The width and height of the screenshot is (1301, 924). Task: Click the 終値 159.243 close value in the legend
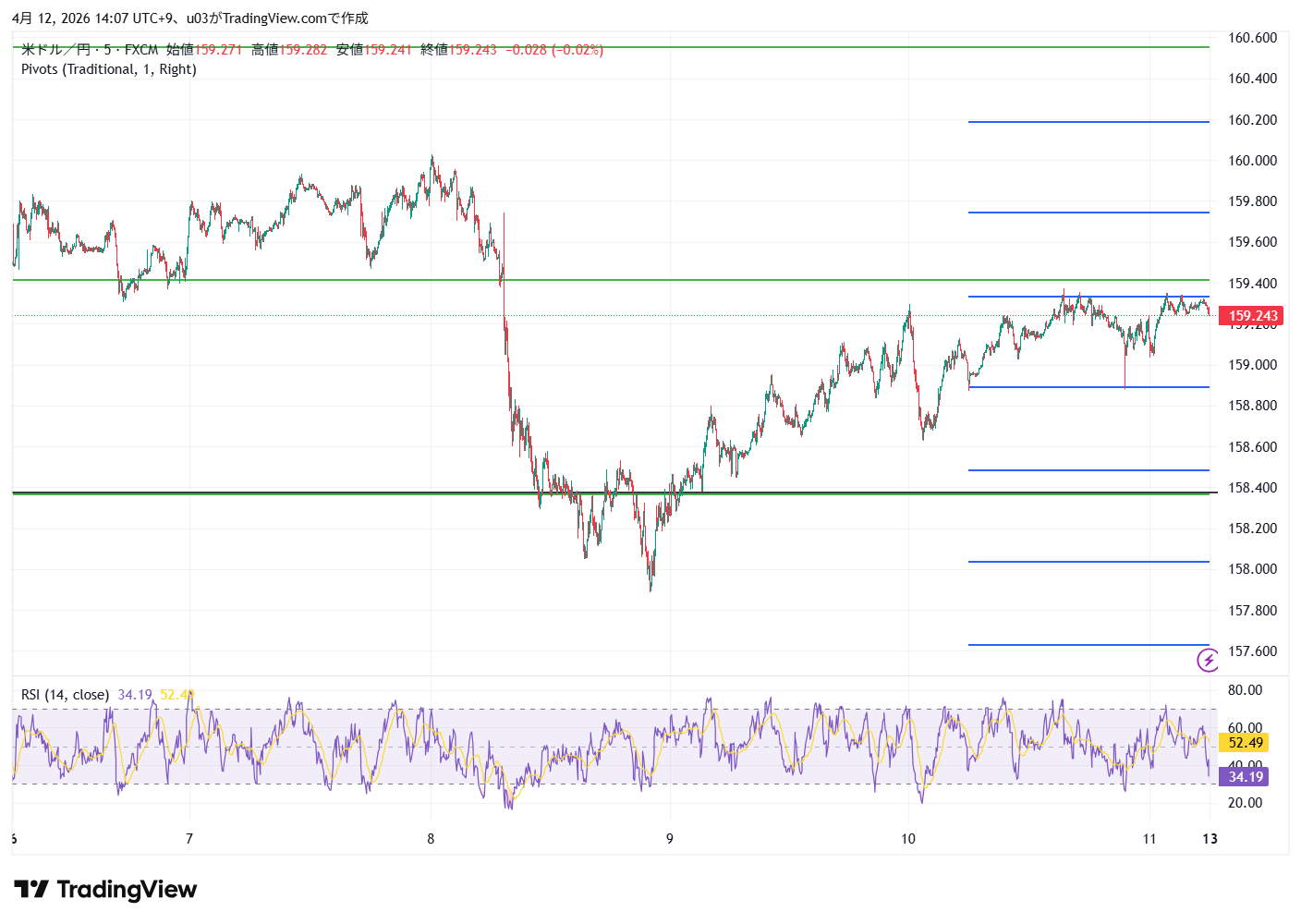pyautogui.click(x=458, y=50)
